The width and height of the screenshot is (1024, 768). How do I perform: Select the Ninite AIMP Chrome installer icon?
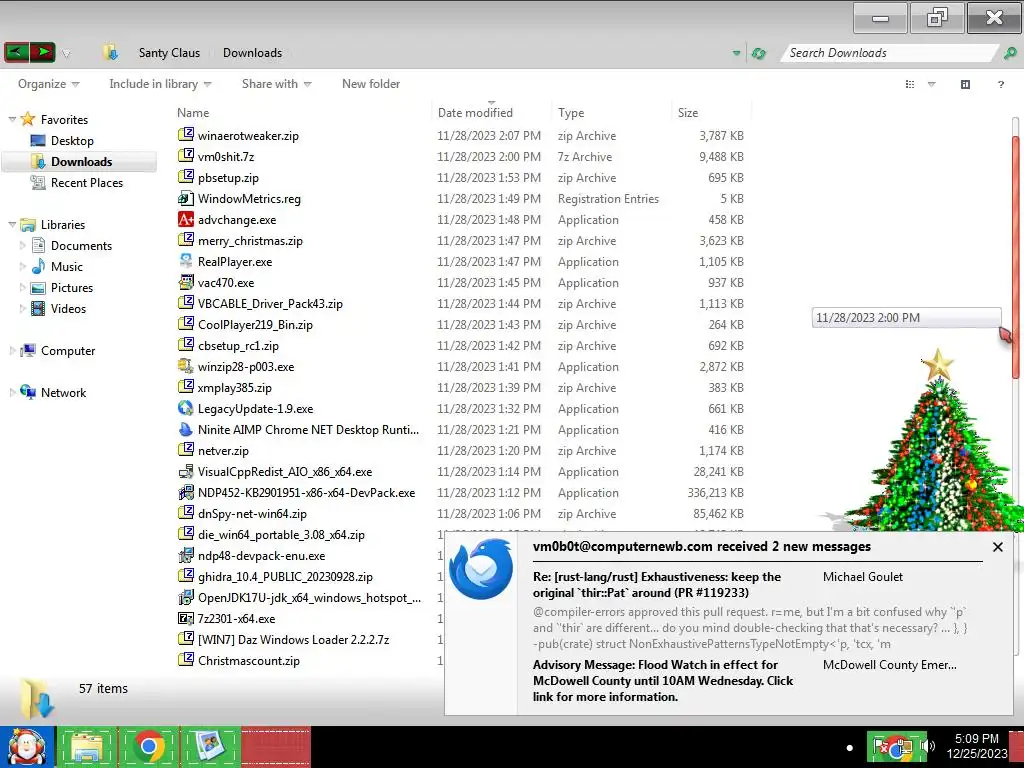[186, 429]
